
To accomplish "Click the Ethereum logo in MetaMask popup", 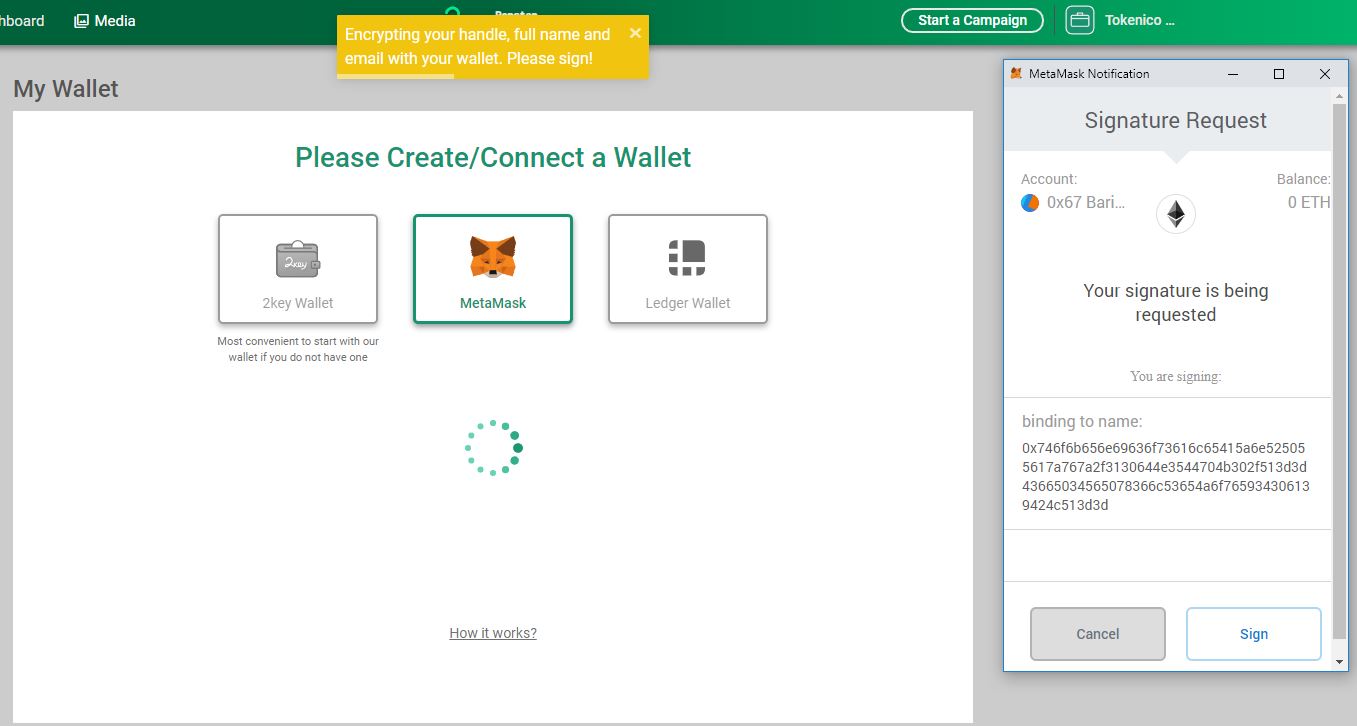I will tap(1176, 214).
